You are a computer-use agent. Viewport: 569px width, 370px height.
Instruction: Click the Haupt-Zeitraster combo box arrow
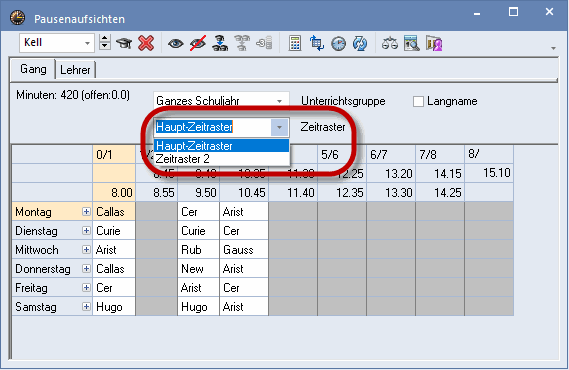(279, 127)
